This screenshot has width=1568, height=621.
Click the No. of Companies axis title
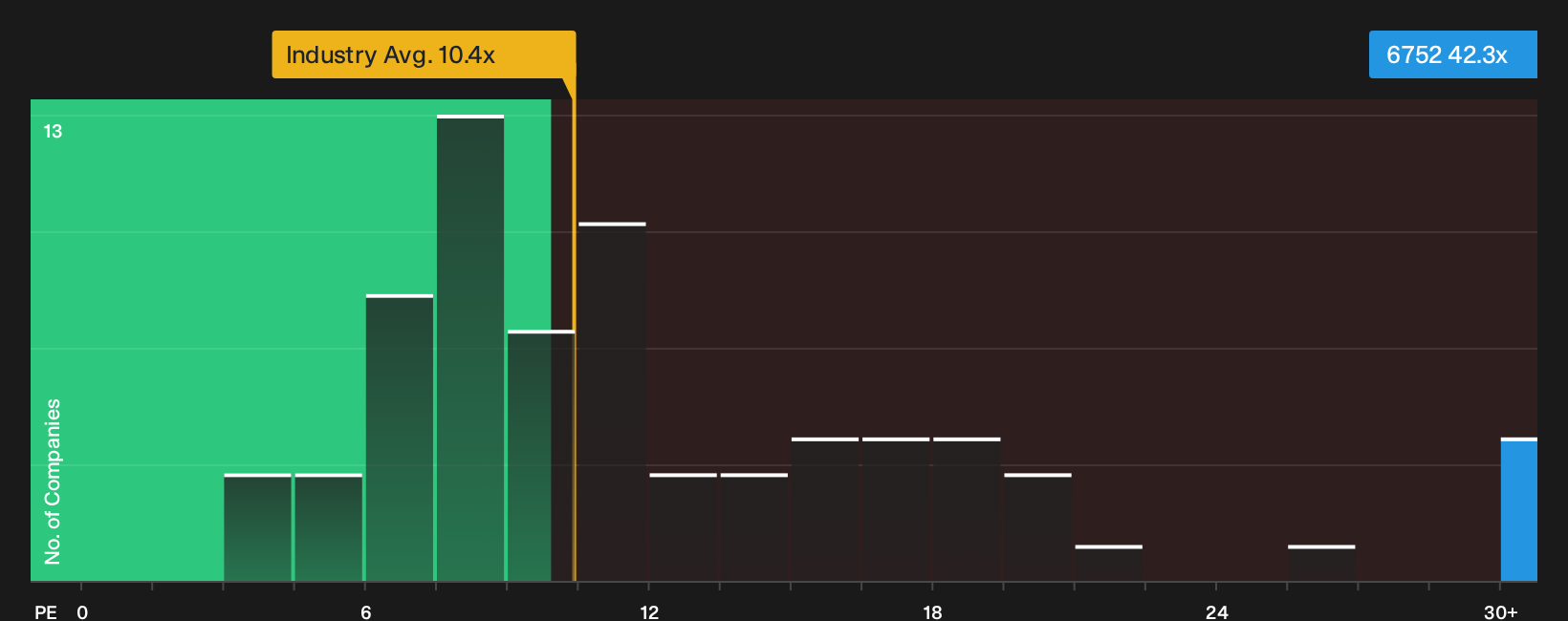pyautogui.click(x=53, y=481)
